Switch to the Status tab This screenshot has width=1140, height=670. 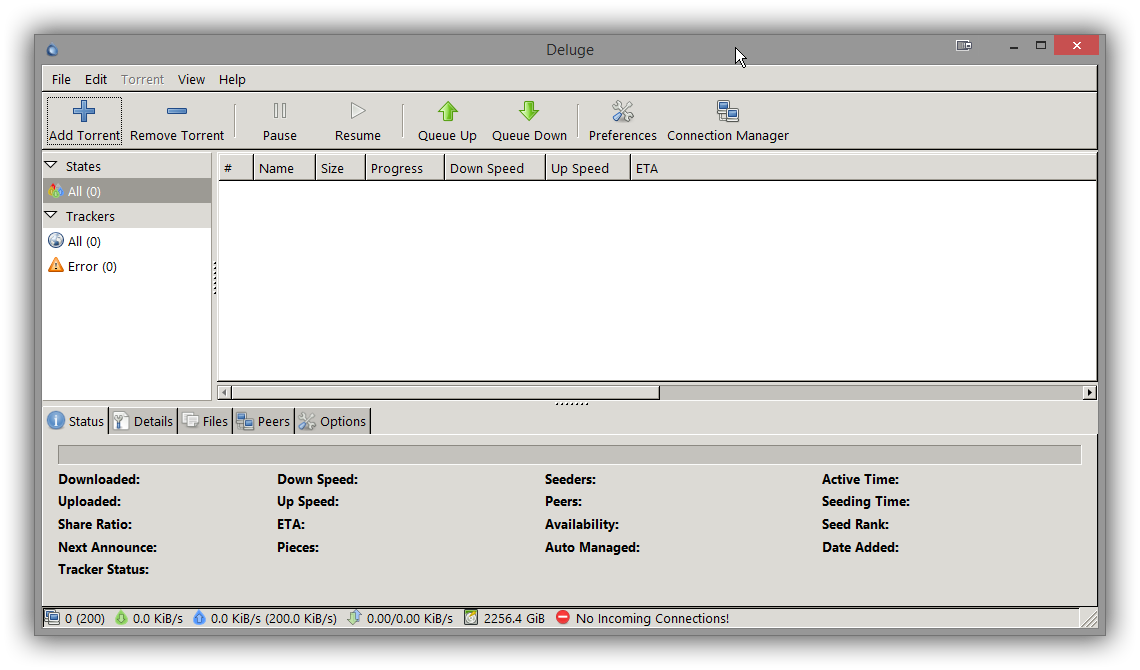click(x=76, y=421)
